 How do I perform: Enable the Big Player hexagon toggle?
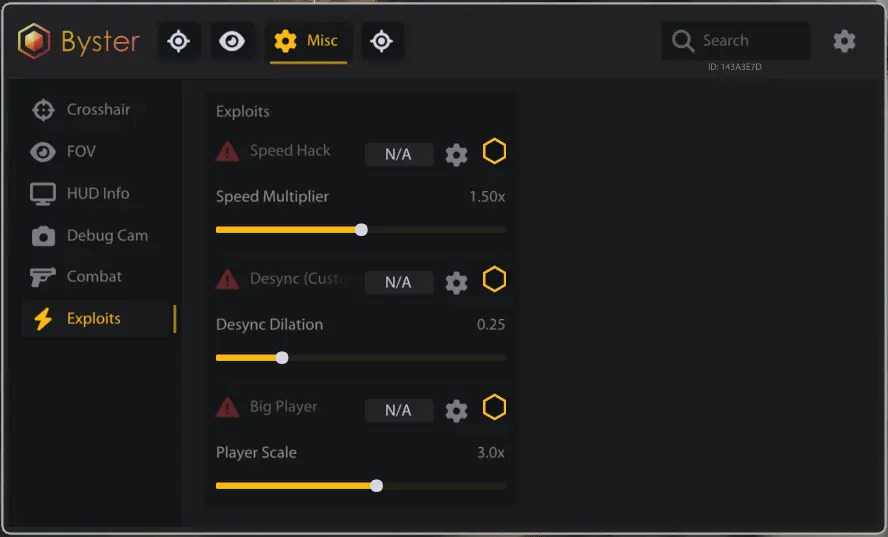[494, 407]
